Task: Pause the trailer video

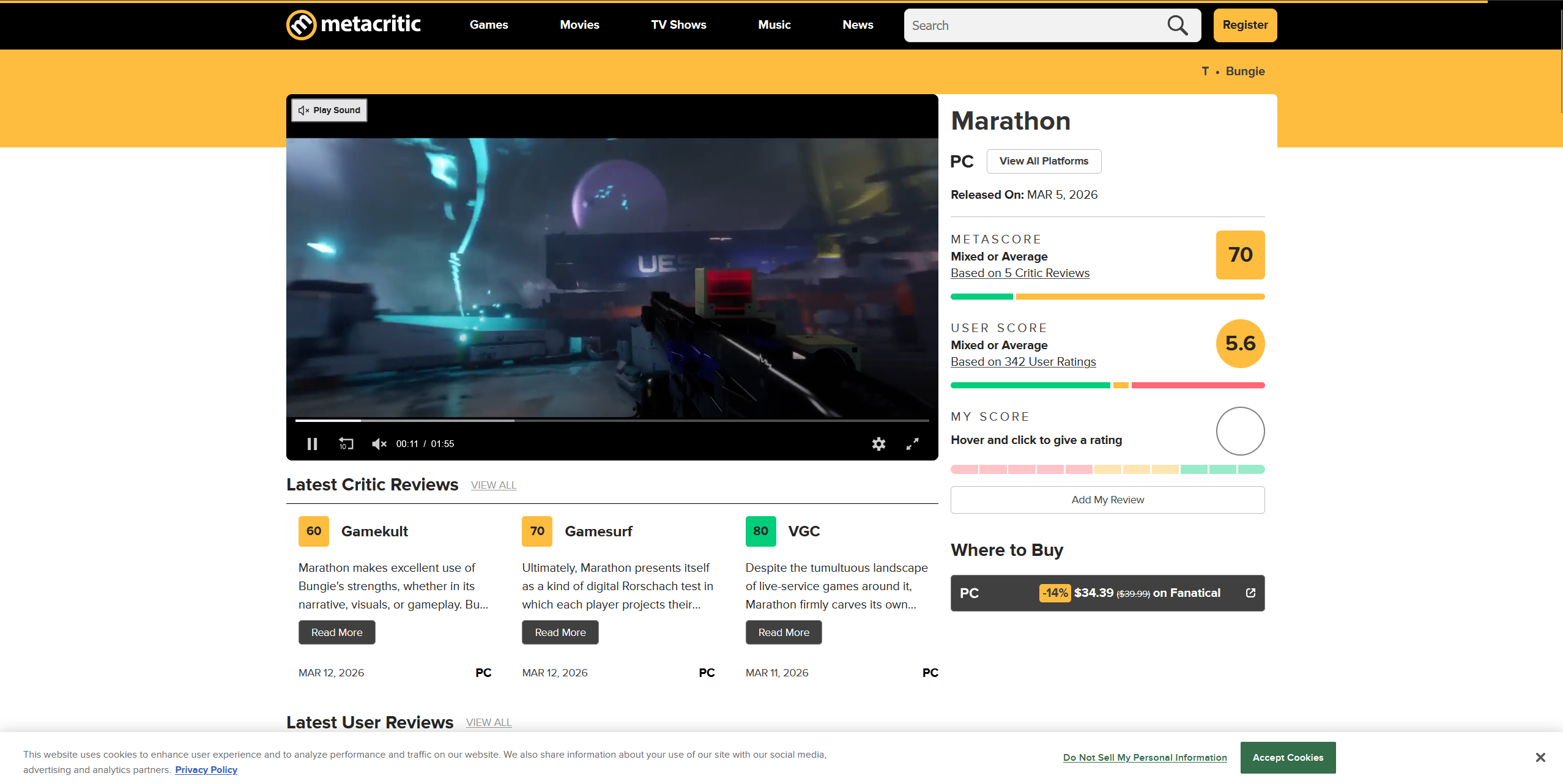Action: coord(312,444)
